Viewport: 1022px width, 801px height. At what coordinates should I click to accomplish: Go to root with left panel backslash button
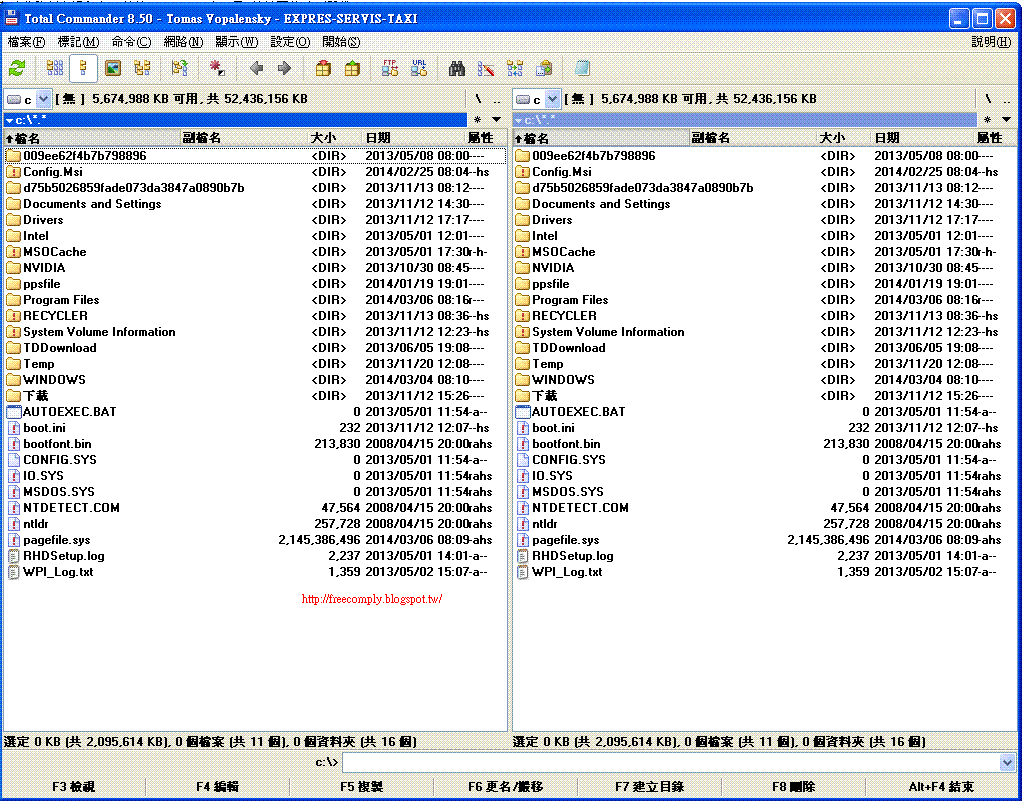478,99
